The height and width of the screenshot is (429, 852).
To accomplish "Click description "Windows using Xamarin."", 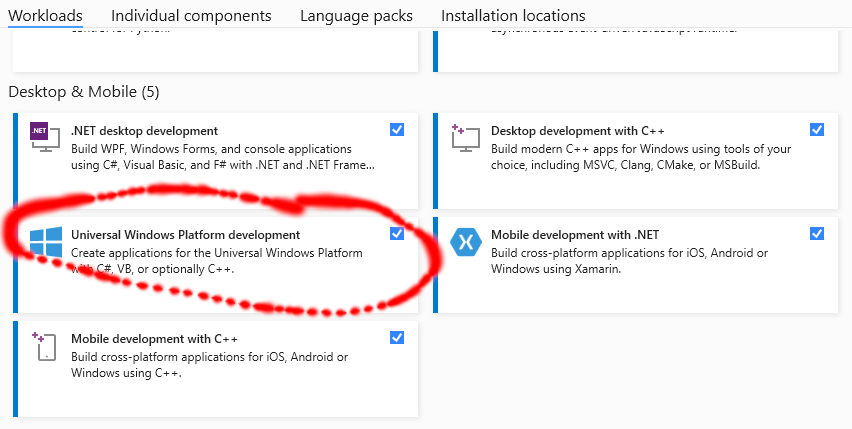I will [556, 269].
